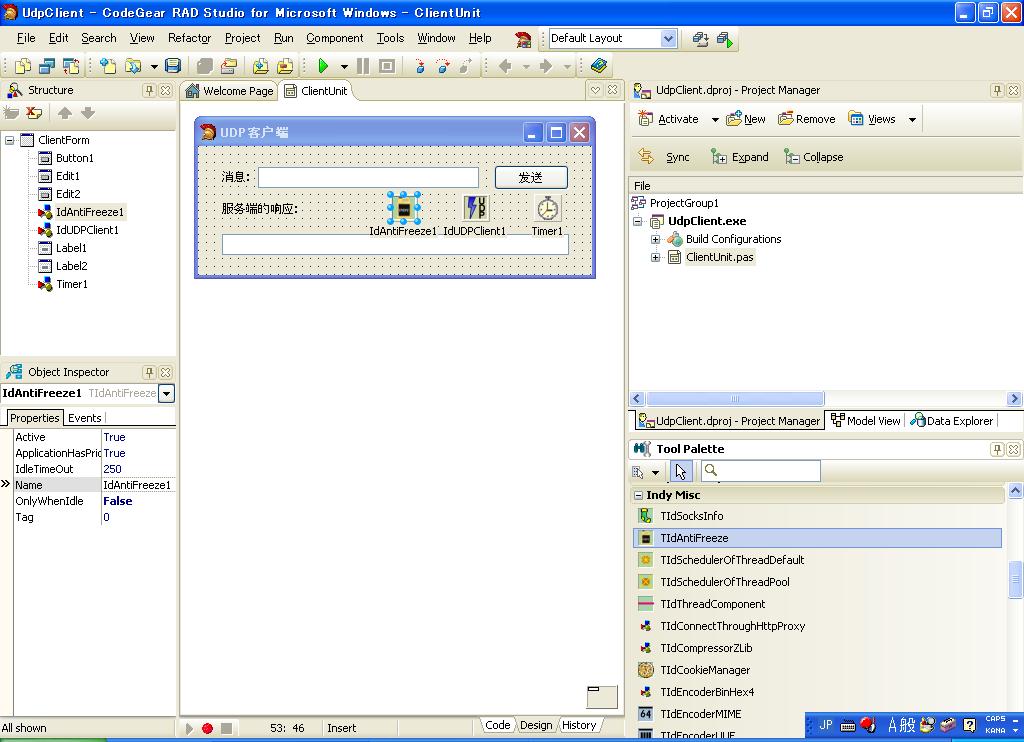This screenshot has width=1024, height=742.
Task: Open the Views dropdown arrow in Project Manager
Action: click(912, 120)
